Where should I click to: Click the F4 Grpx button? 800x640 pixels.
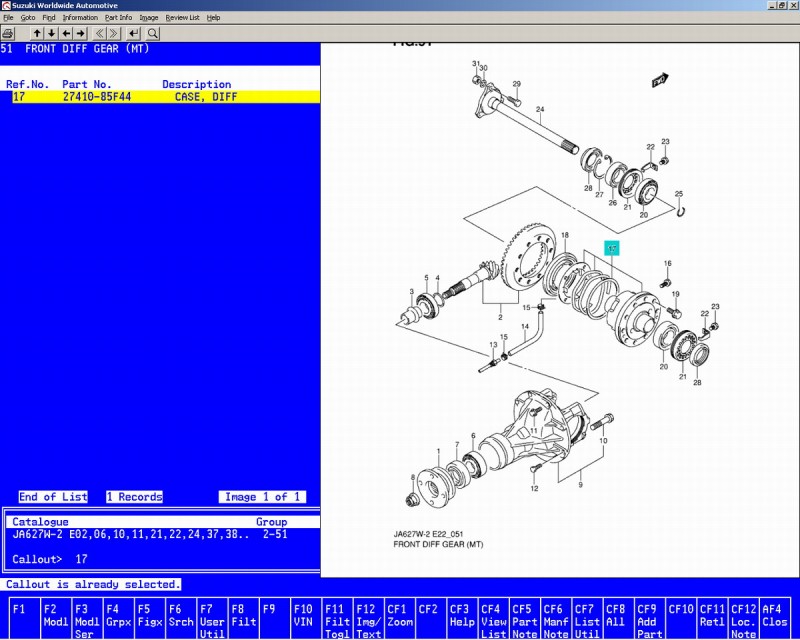118,618
